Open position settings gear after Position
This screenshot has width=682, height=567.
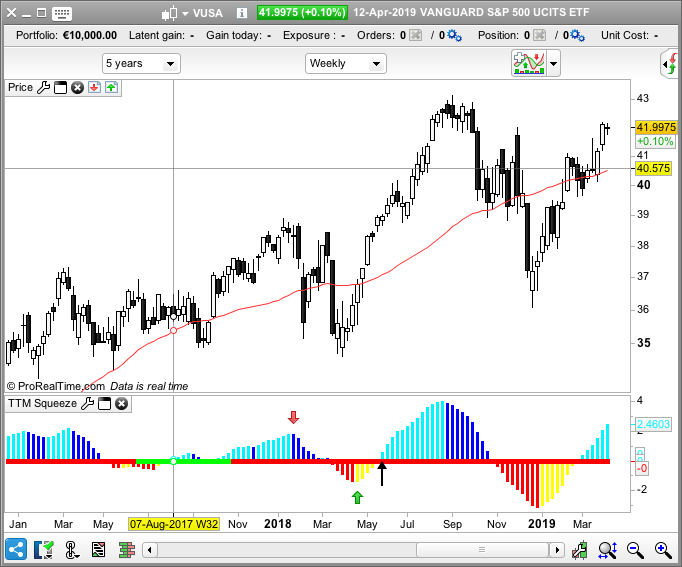(578, 35)
